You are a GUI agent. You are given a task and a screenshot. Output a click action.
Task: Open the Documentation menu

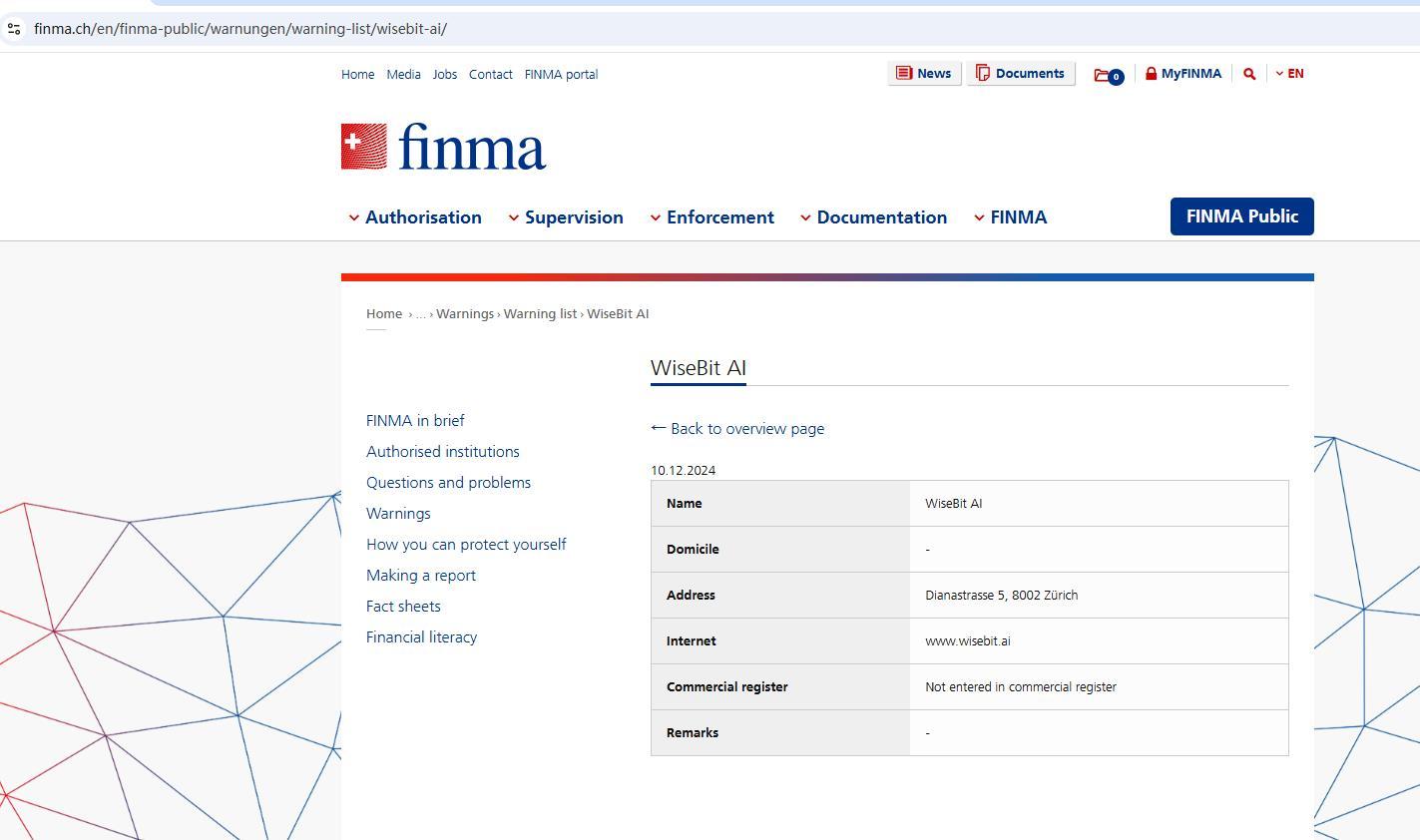point(873,217)
